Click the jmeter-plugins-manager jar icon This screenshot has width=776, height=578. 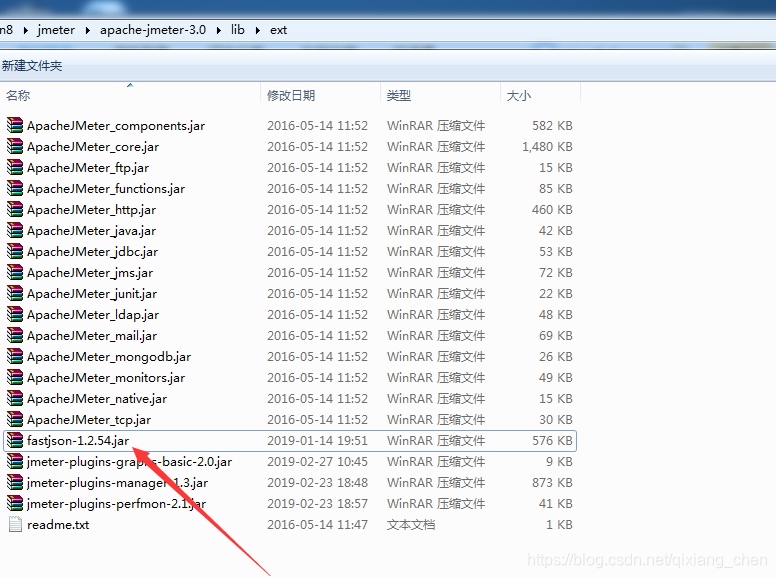pyautogui.click(x=15, y=482)
